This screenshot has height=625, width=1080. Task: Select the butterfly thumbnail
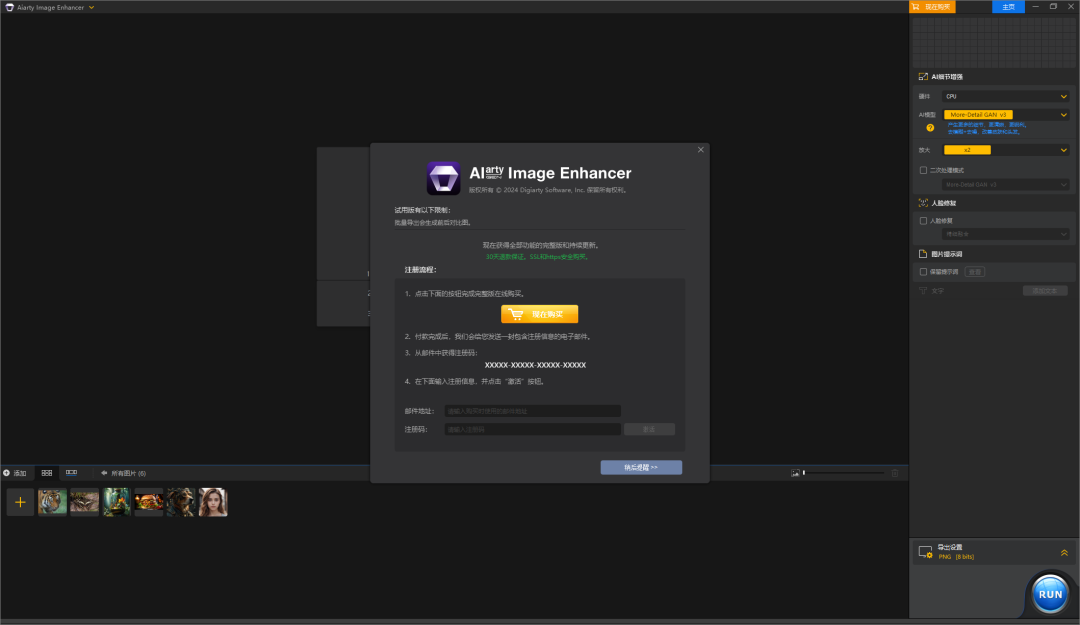(x=85, y=502)
